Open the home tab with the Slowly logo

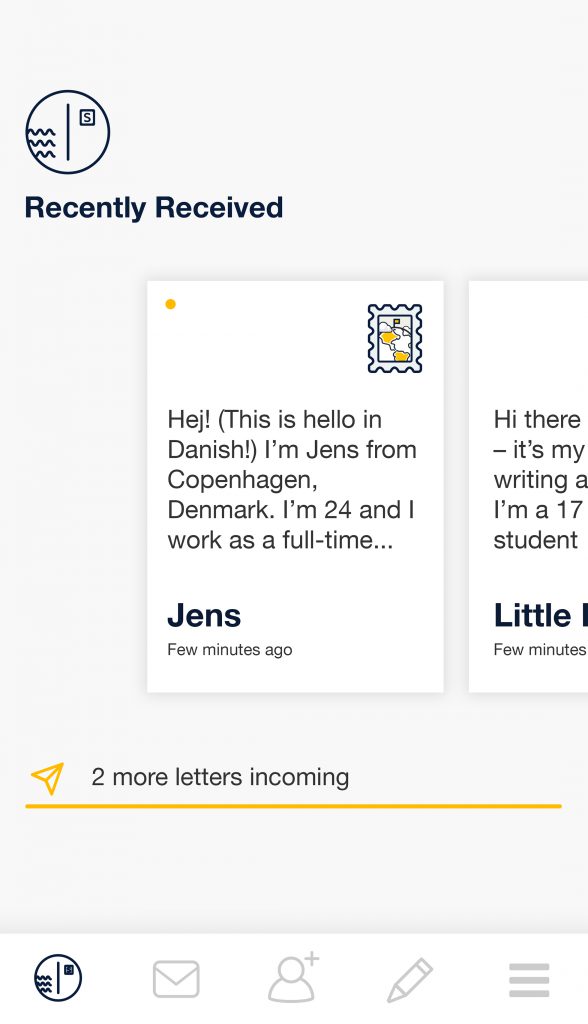click(58, 978)
